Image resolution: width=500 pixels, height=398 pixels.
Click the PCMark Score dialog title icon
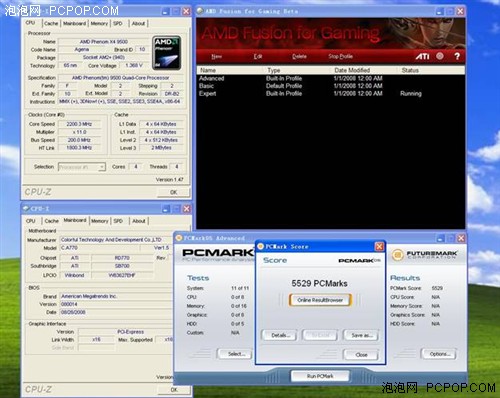pos(261,246)
